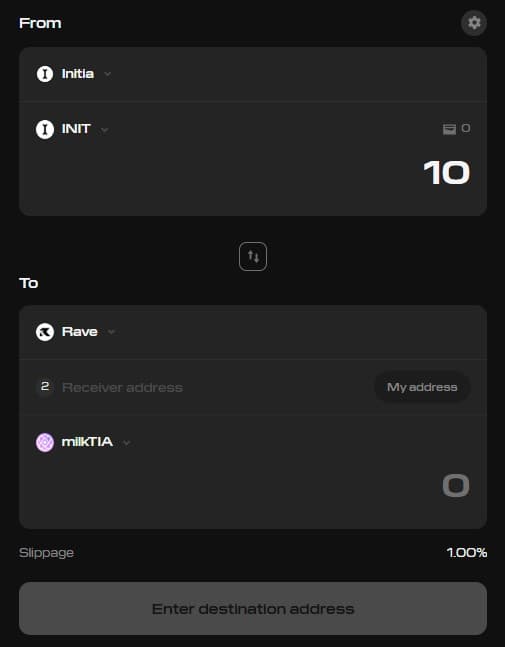Screen dimensions: 505x647
Task: Click the Receiver address input field
Action: click(x=215, y=387)
